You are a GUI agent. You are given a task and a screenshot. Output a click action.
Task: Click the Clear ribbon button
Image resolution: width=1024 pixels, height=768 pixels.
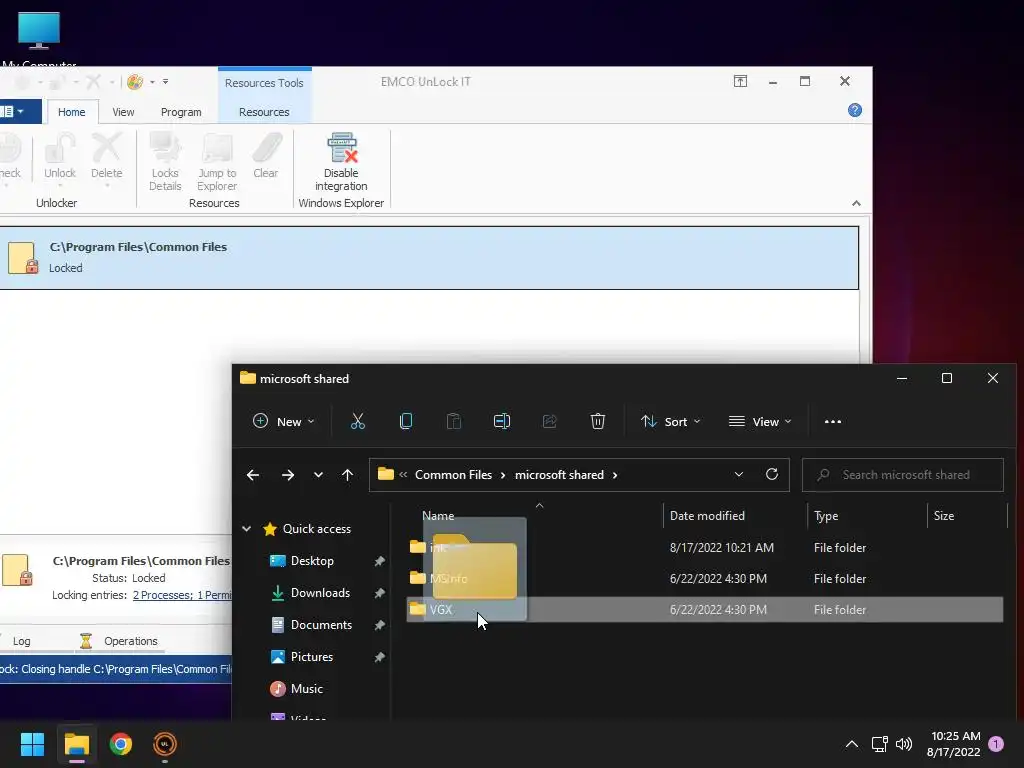[266, 157]
